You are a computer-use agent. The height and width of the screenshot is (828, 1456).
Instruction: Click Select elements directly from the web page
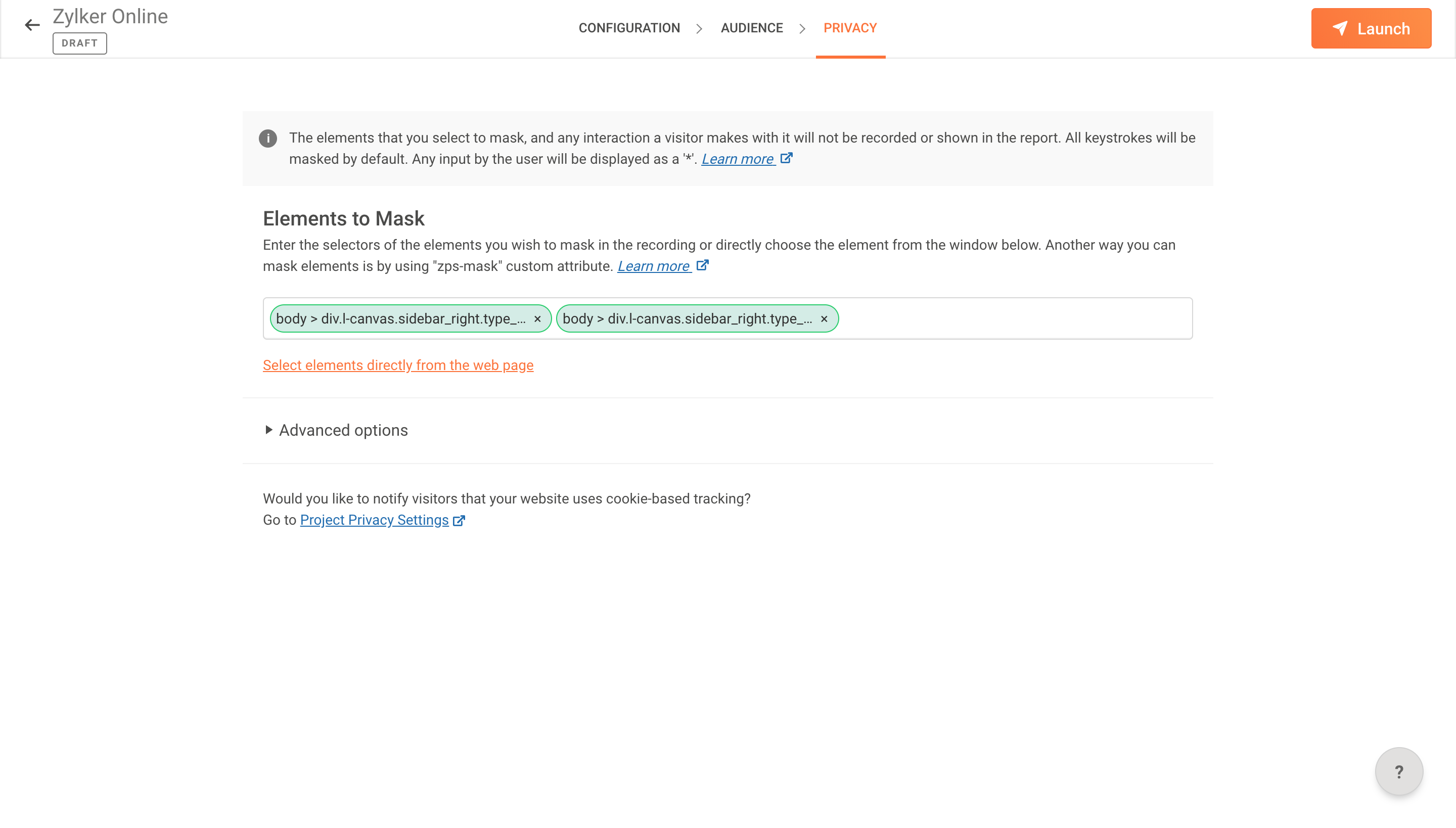(398, 365)
